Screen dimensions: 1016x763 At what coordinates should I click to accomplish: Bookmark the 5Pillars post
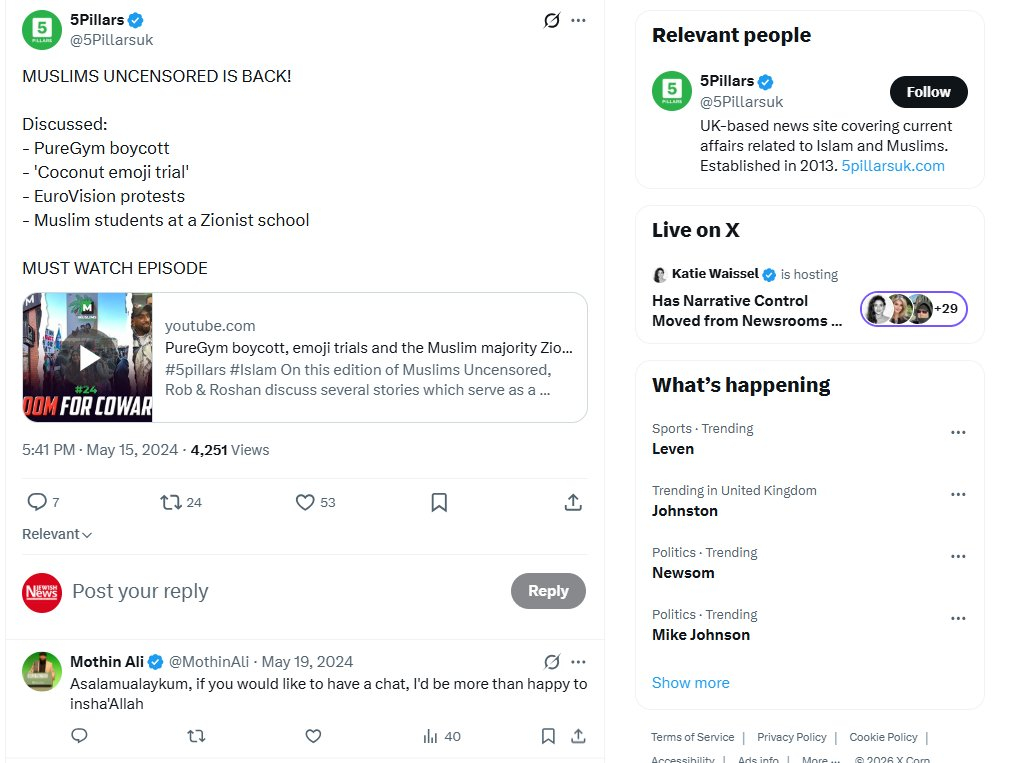pyautogui.click(x=439, y=502)
